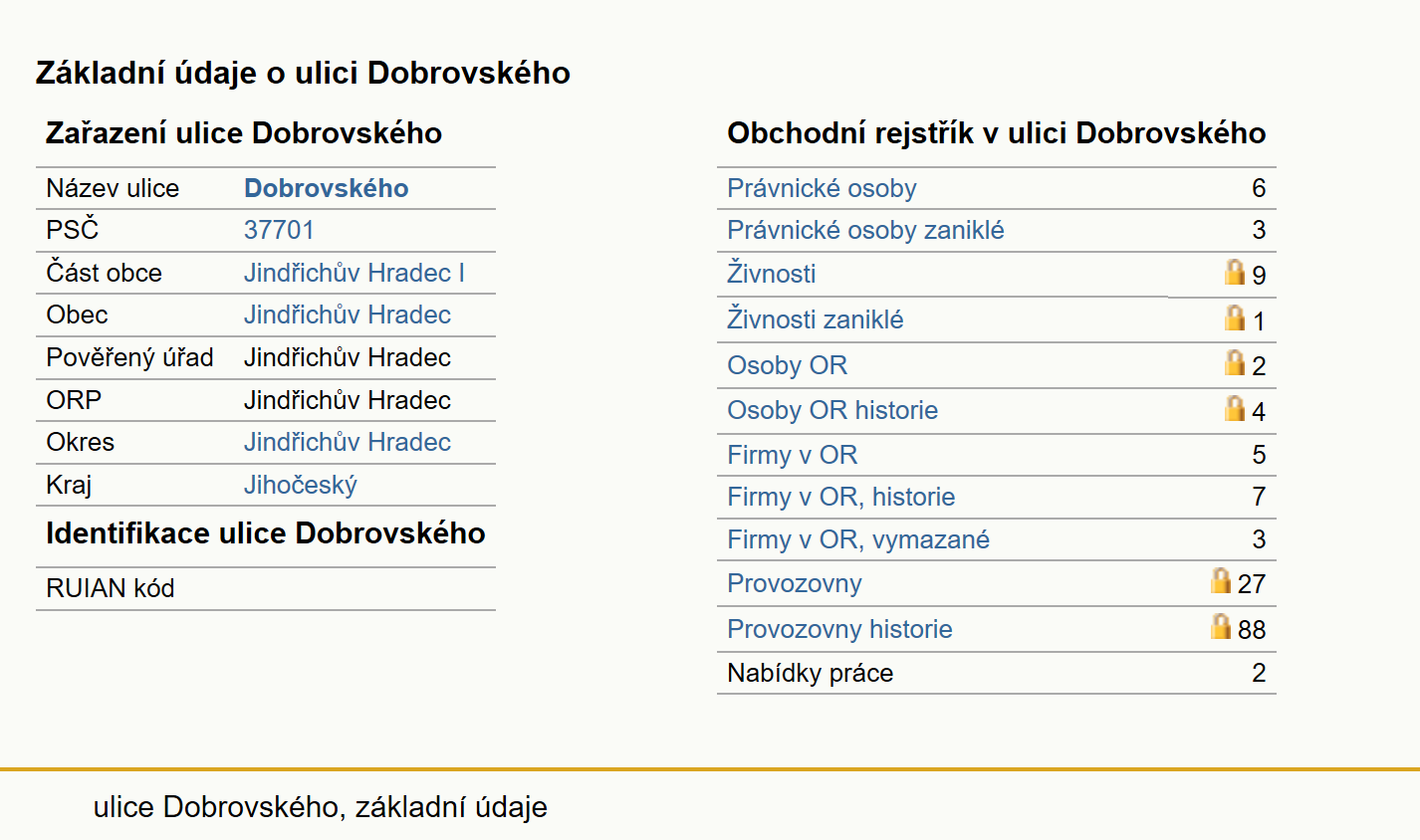Screen dimensions: 1420x840
Task: Follow the Živnosti link
Action: click(771, 273)
